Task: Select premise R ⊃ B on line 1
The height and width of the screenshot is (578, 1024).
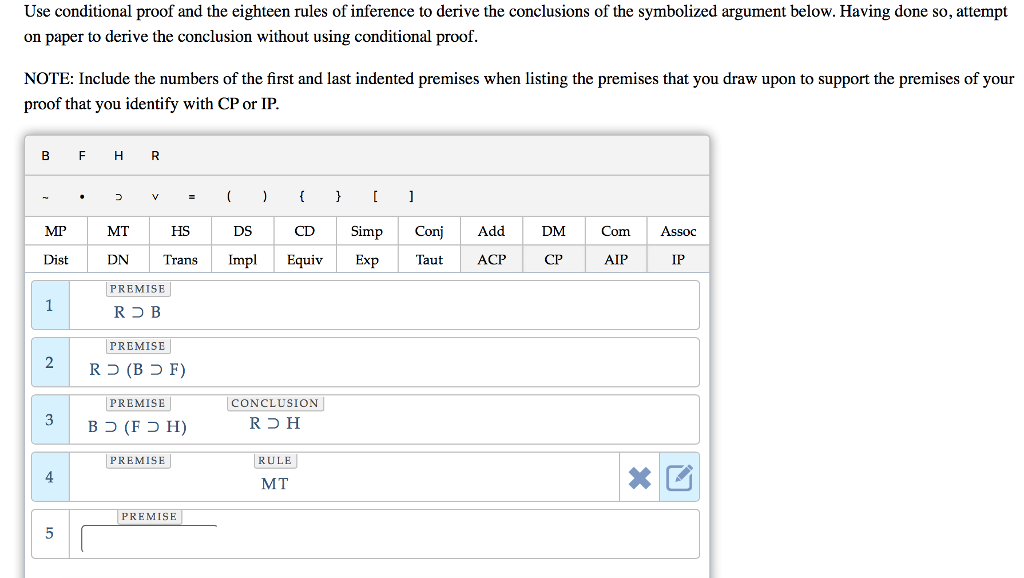Action: 137,311
